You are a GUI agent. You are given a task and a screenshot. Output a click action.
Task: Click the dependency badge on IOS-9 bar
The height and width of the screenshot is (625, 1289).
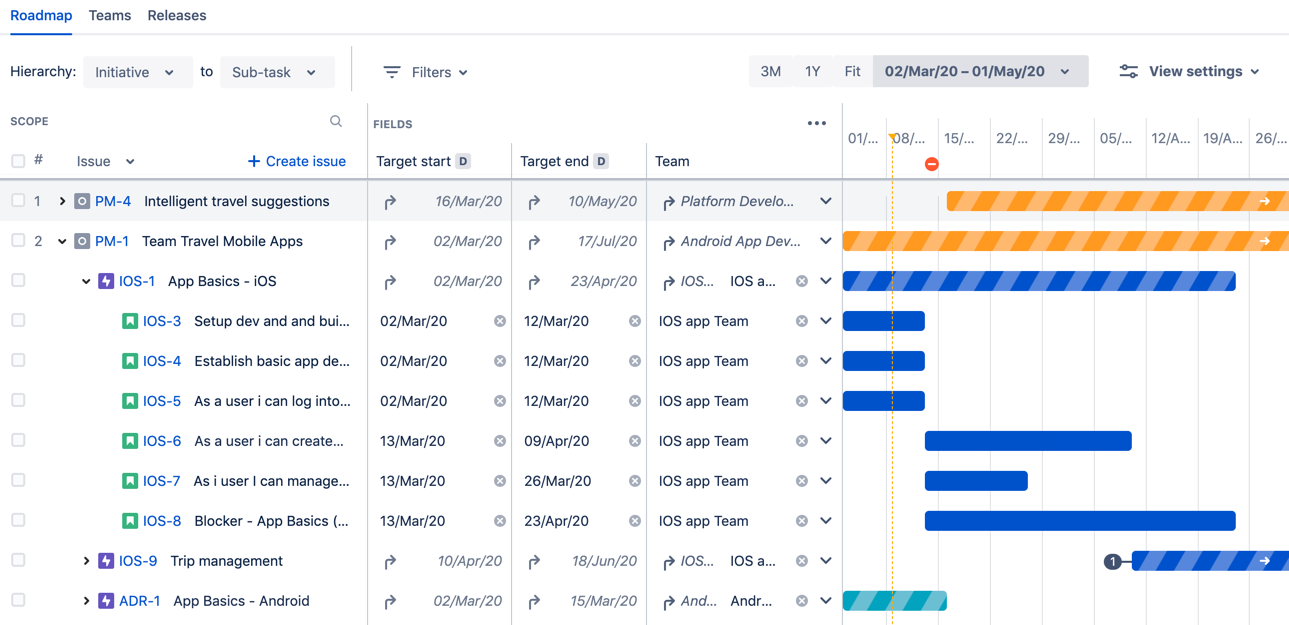click(1112, 561)
